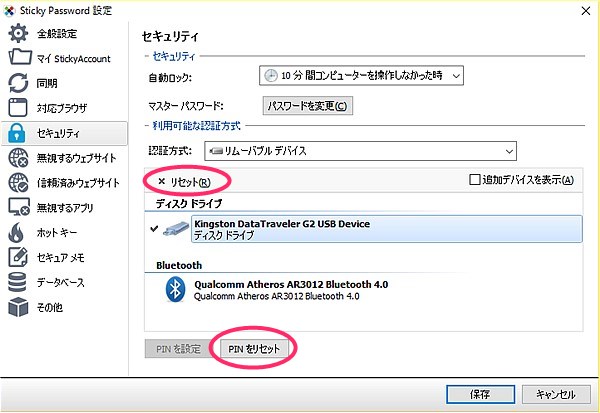Open the 自動ロック dropdown
Viewport: 600px width, 413px height.
(x=361, y=75)
